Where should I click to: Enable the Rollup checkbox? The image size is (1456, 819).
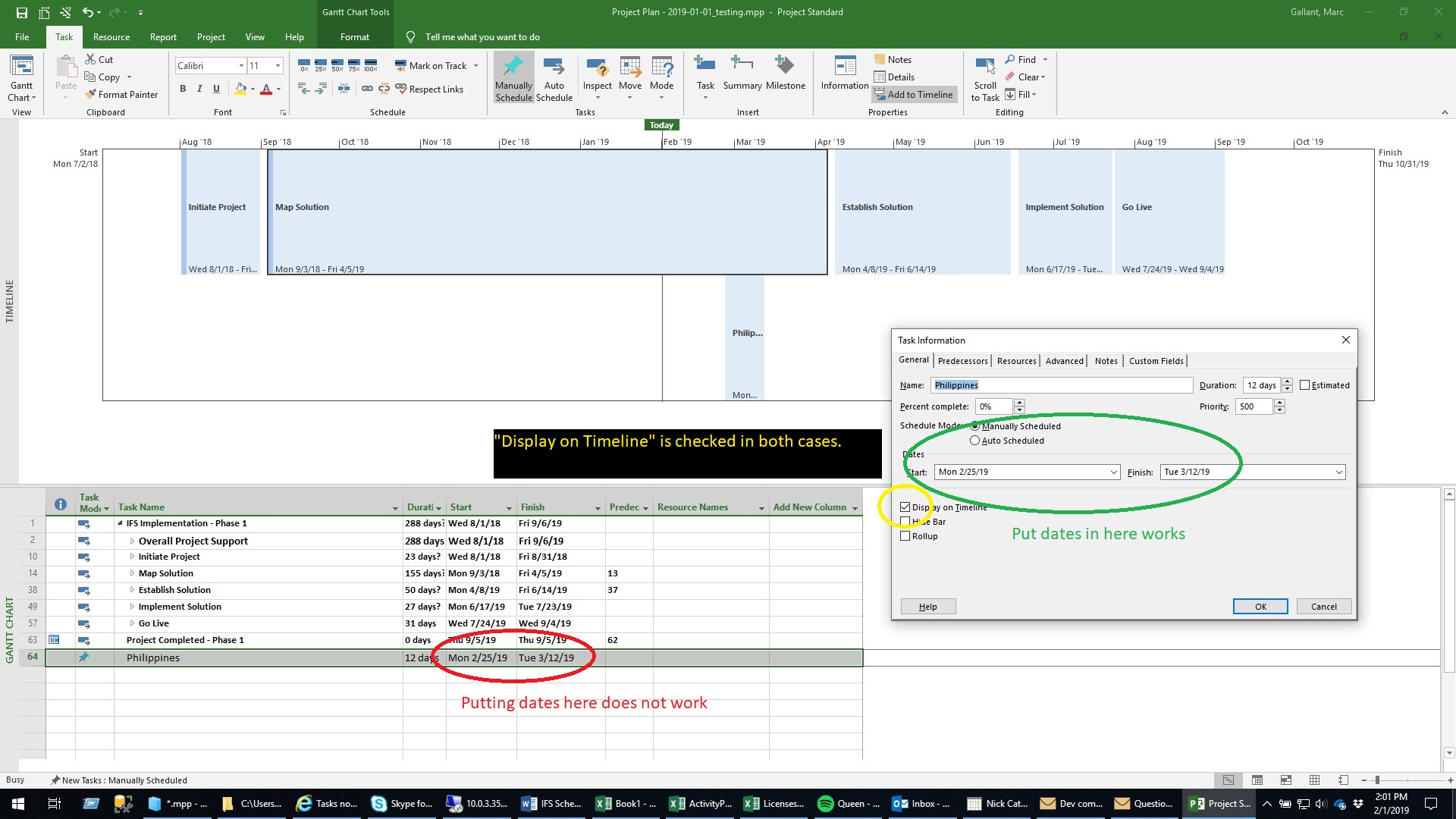pos(905,536)
